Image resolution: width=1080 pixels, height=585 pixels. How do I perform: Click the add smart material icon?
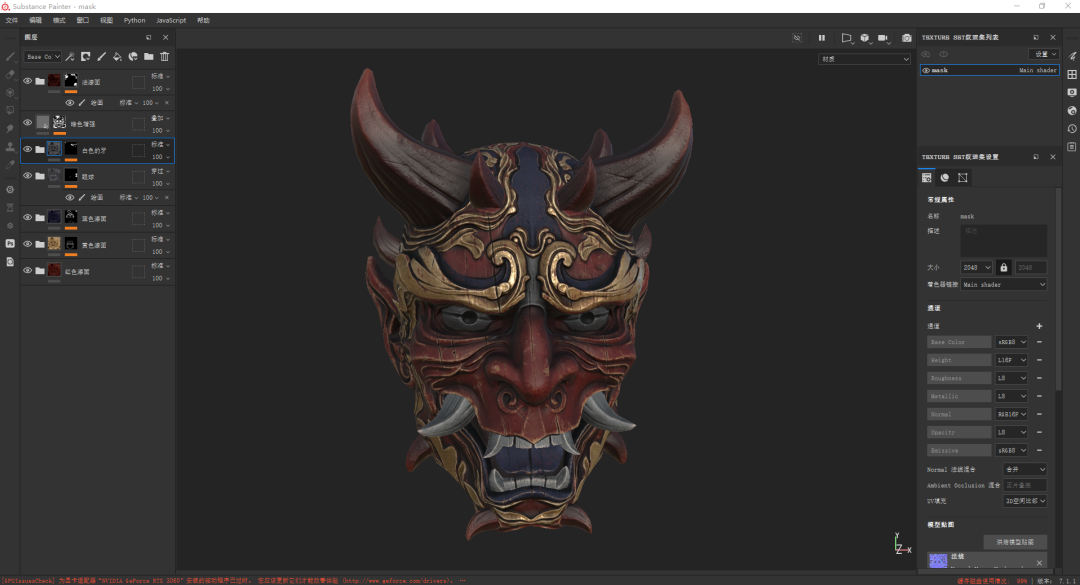click(133, 57)
